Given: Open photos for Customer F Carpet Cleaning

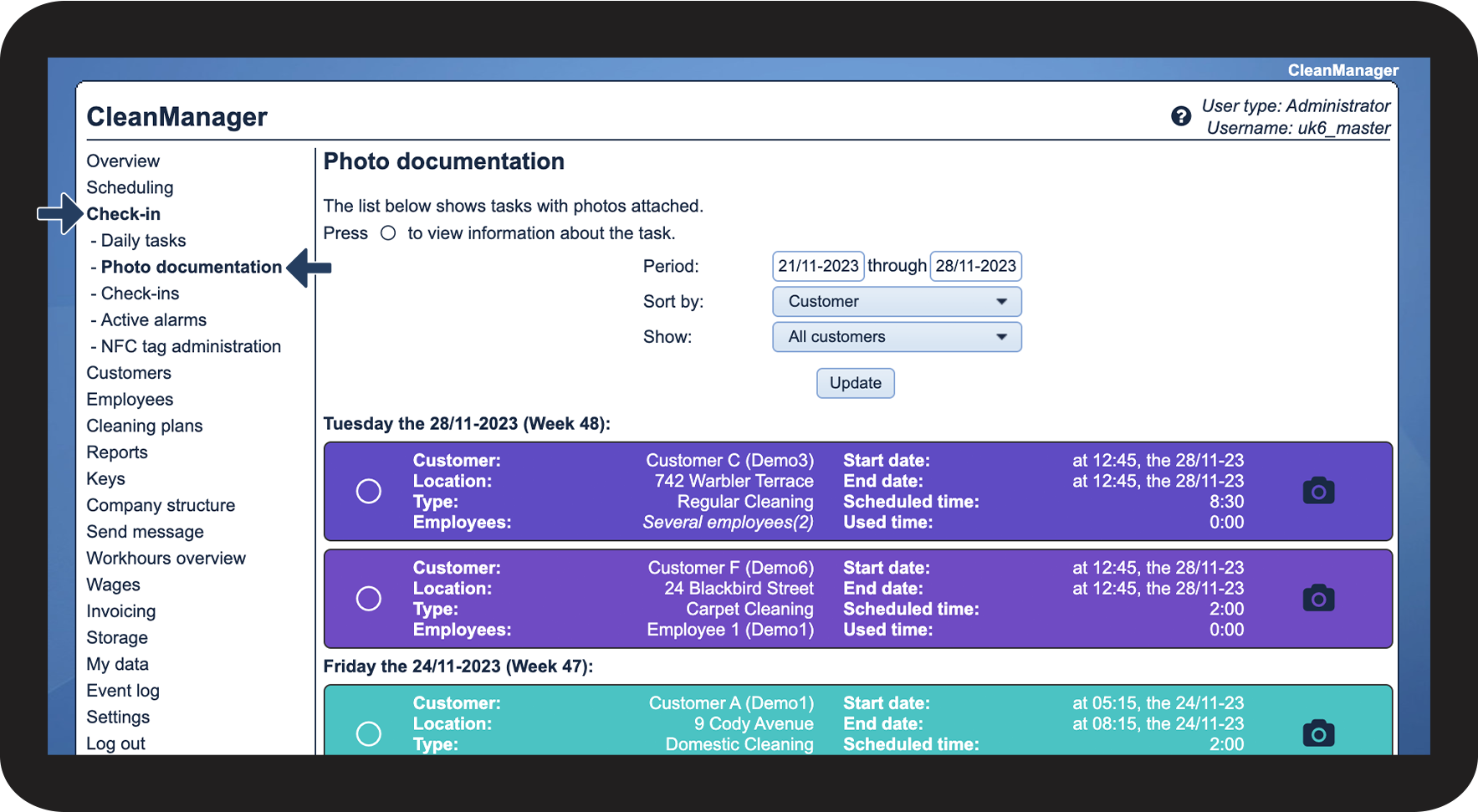Looking at the screenshot, I should point(1317,599).
